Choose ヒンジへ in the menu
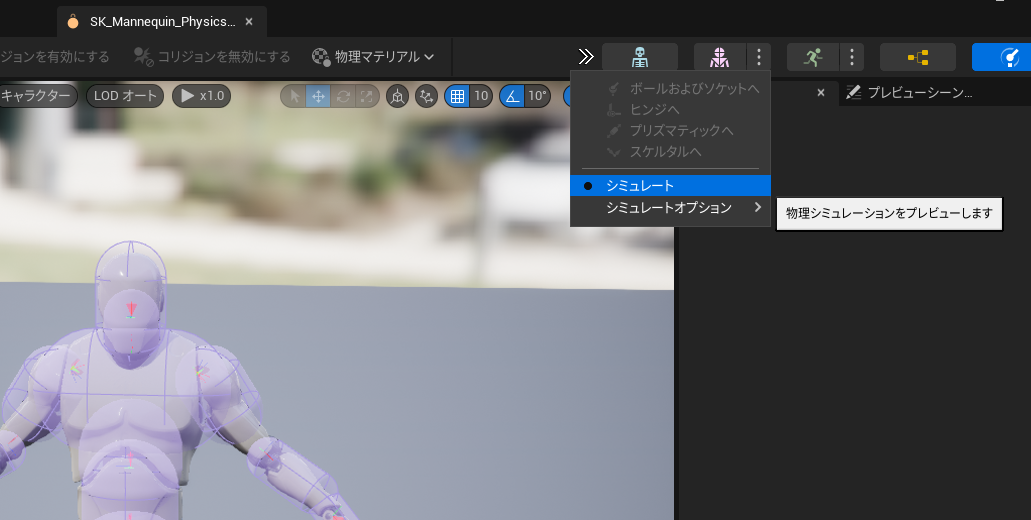The width and height of the screenshot is (1031, 520). click(x=670, y=109)
